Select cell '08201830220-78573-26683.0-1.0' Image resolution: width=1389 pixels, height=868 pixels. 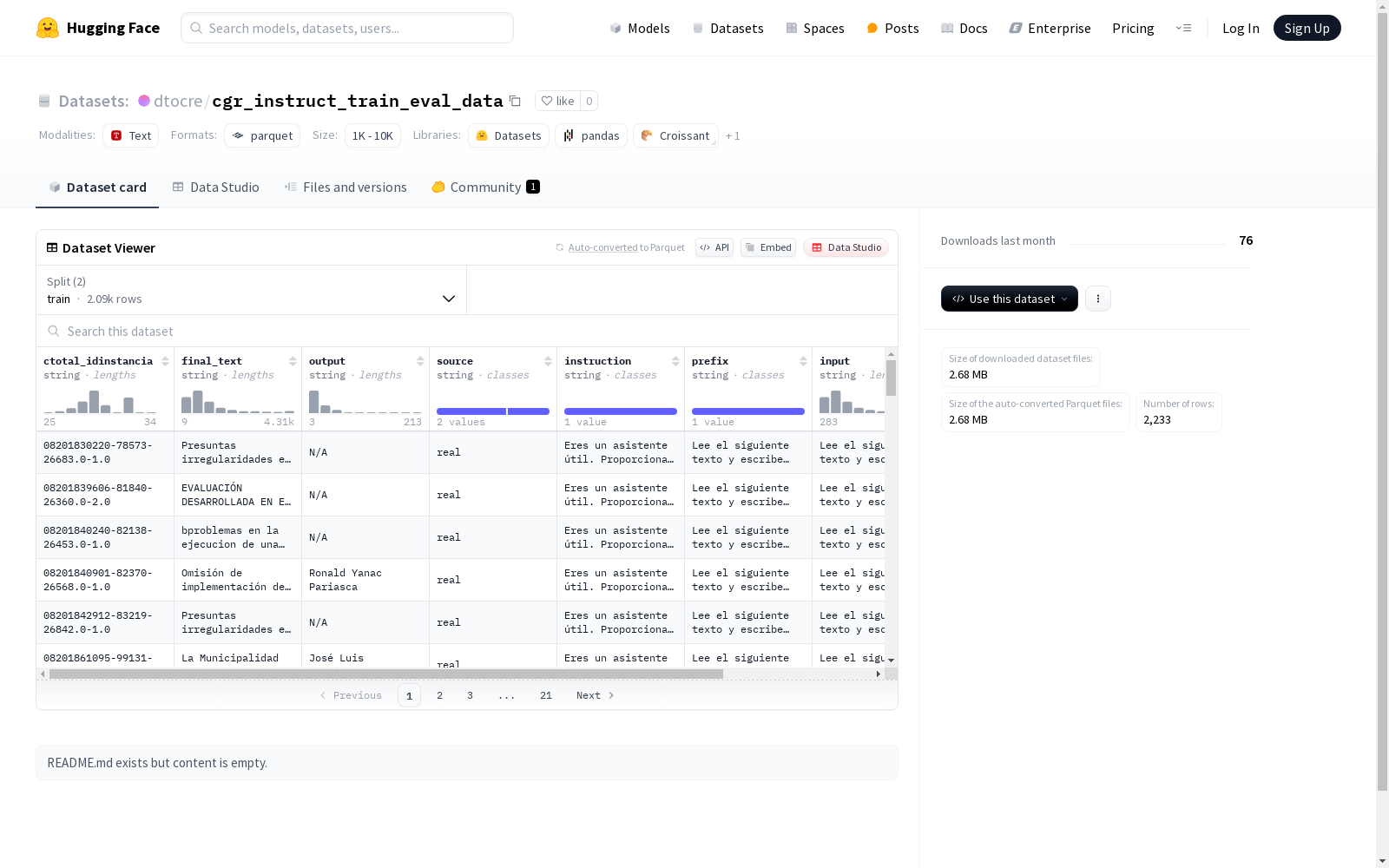click(x=105, y=452)
